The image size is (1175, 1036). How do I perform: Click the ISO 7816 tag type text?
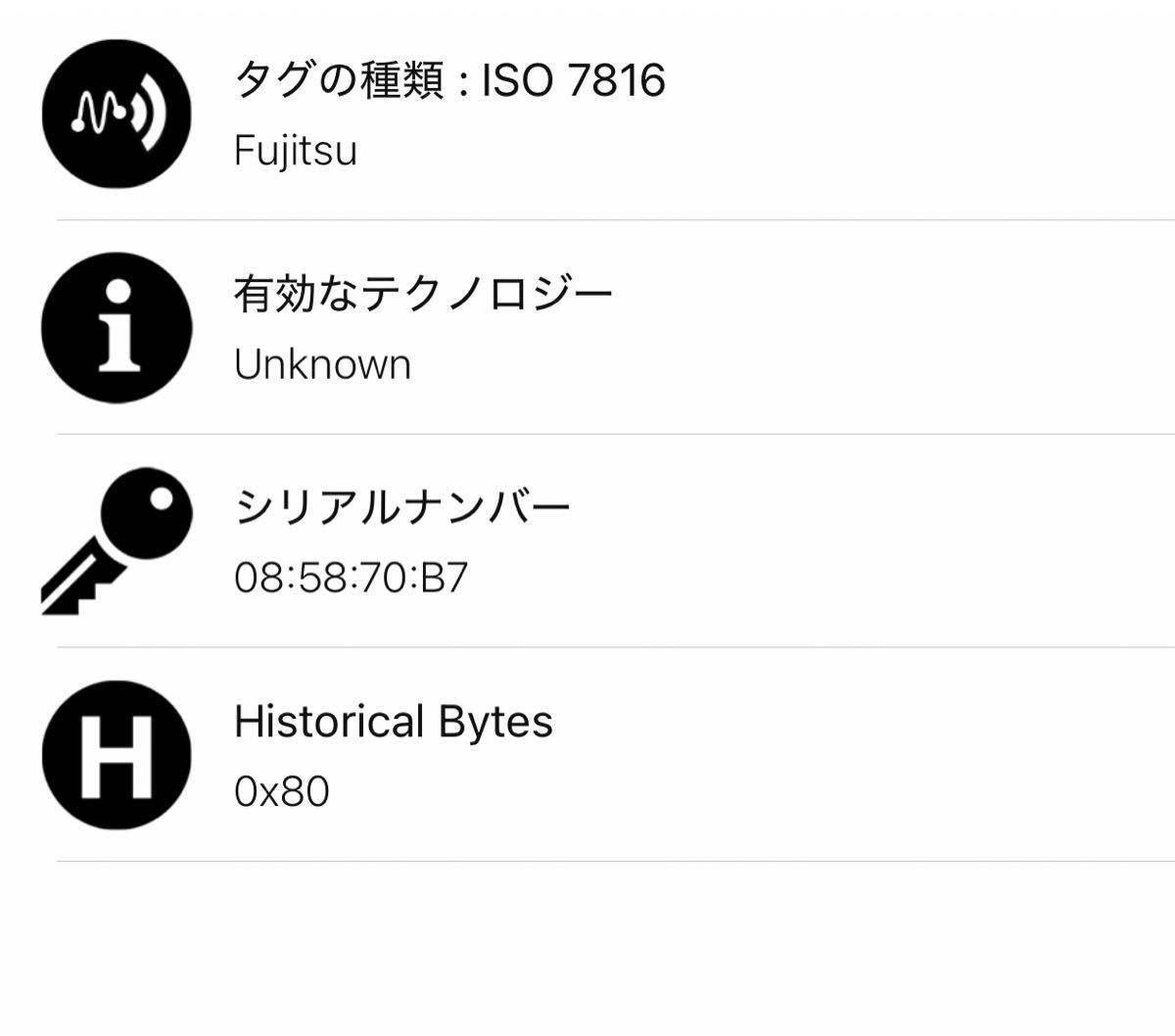[574, 79]
